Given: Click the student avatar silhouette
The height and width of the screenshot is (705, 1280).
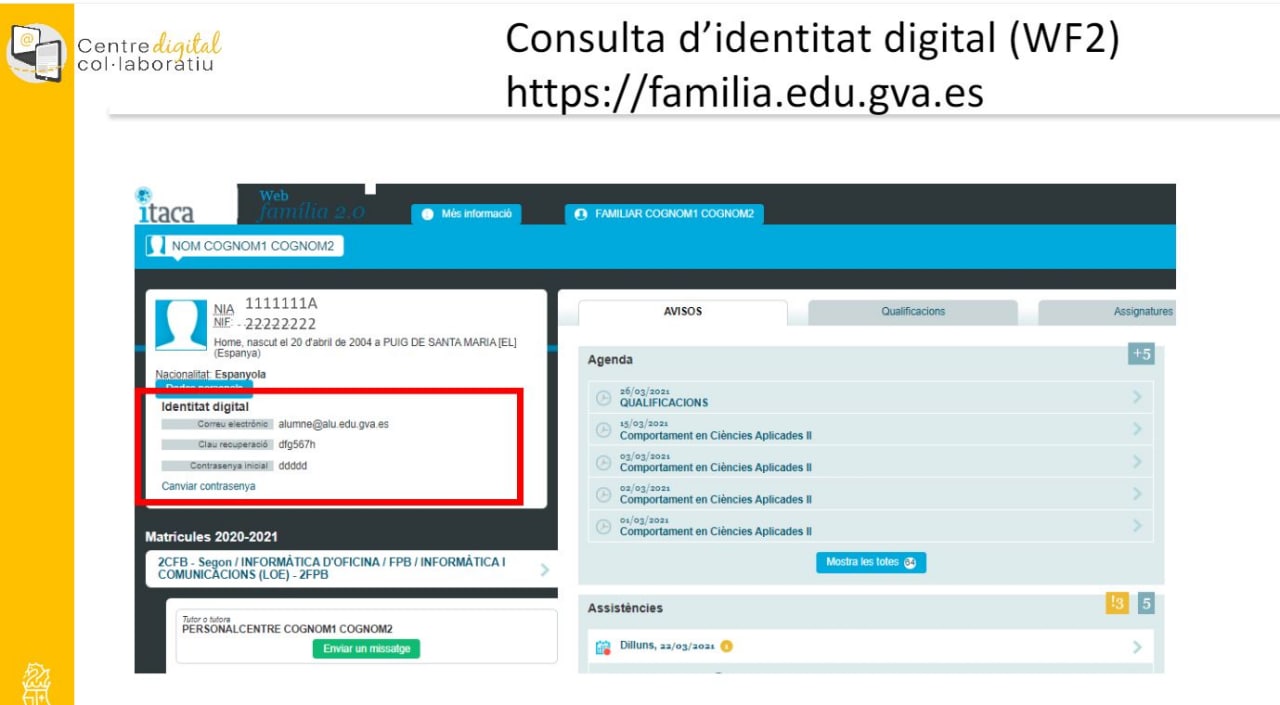Looking at the screenshot, I should click(x=181, y=324).
